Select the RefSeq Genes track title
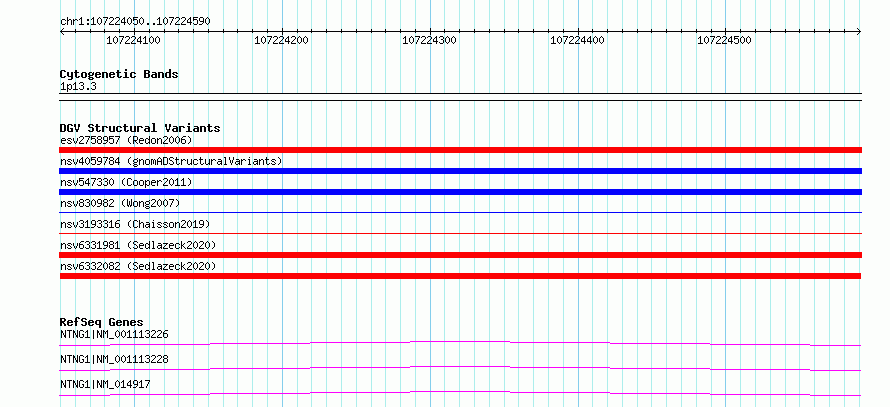Image resolution: width=890 pixels, height=407 pixels. [102, 322]
